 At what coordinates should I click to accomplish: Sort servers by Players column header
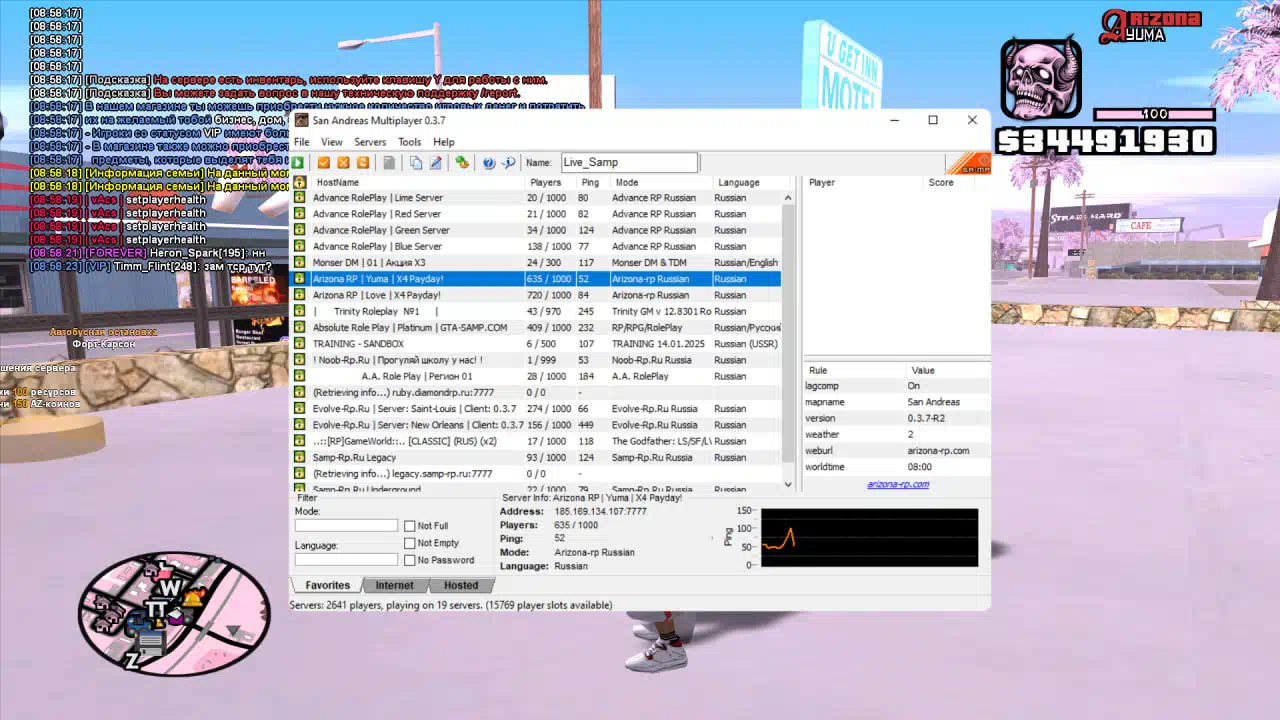coord(551,183)
